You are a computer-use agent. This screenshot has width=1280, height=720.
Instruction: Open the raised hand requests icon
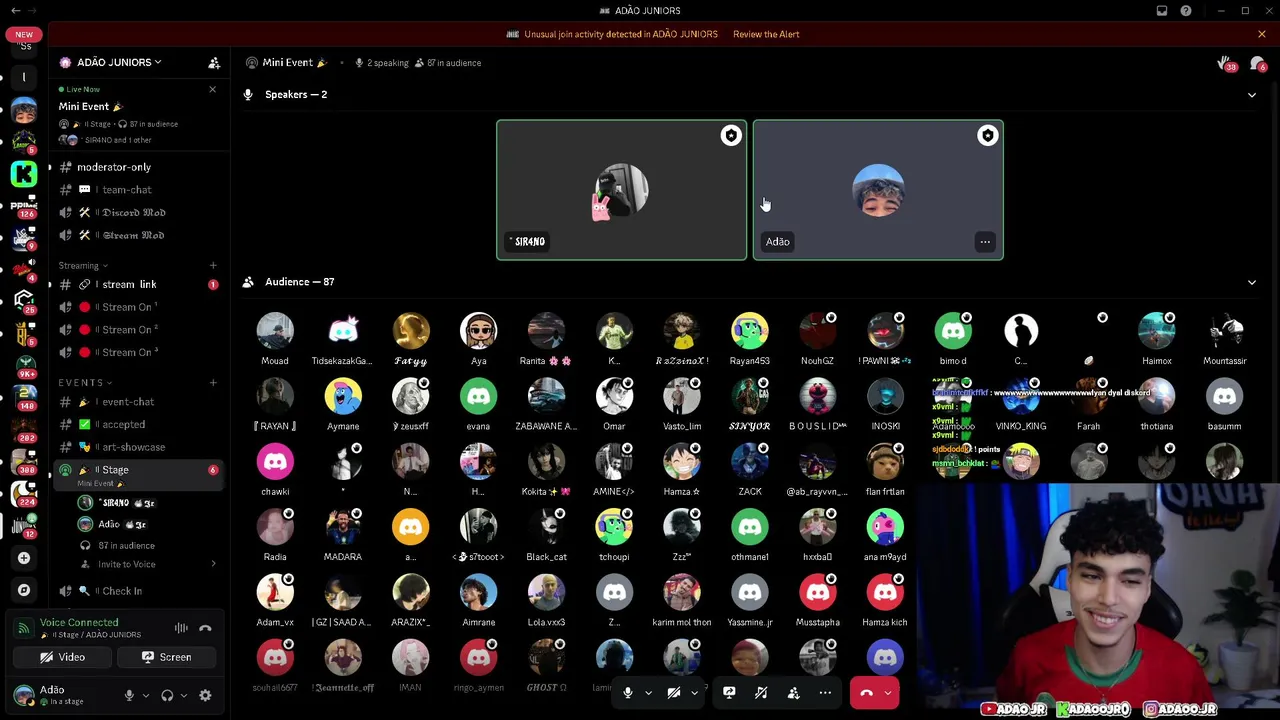pyautogui.click(x=1226, y=63)
